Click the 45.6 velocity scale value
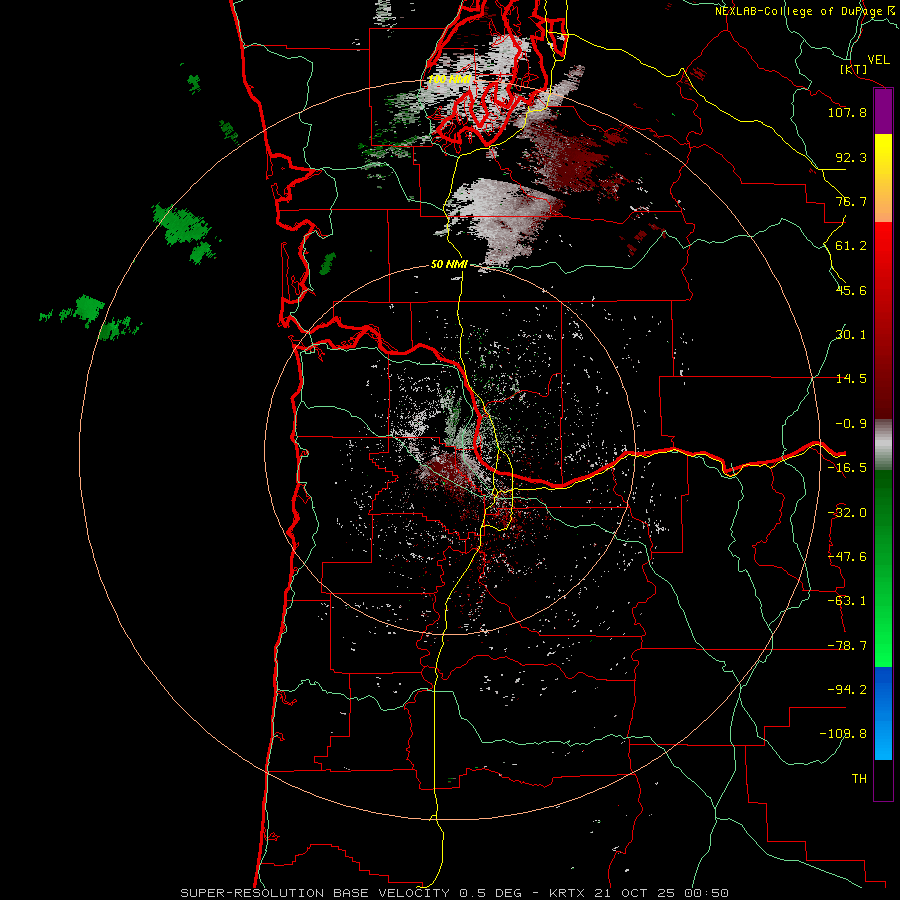The height and width of the screenshot is (900, 900). 851,290
